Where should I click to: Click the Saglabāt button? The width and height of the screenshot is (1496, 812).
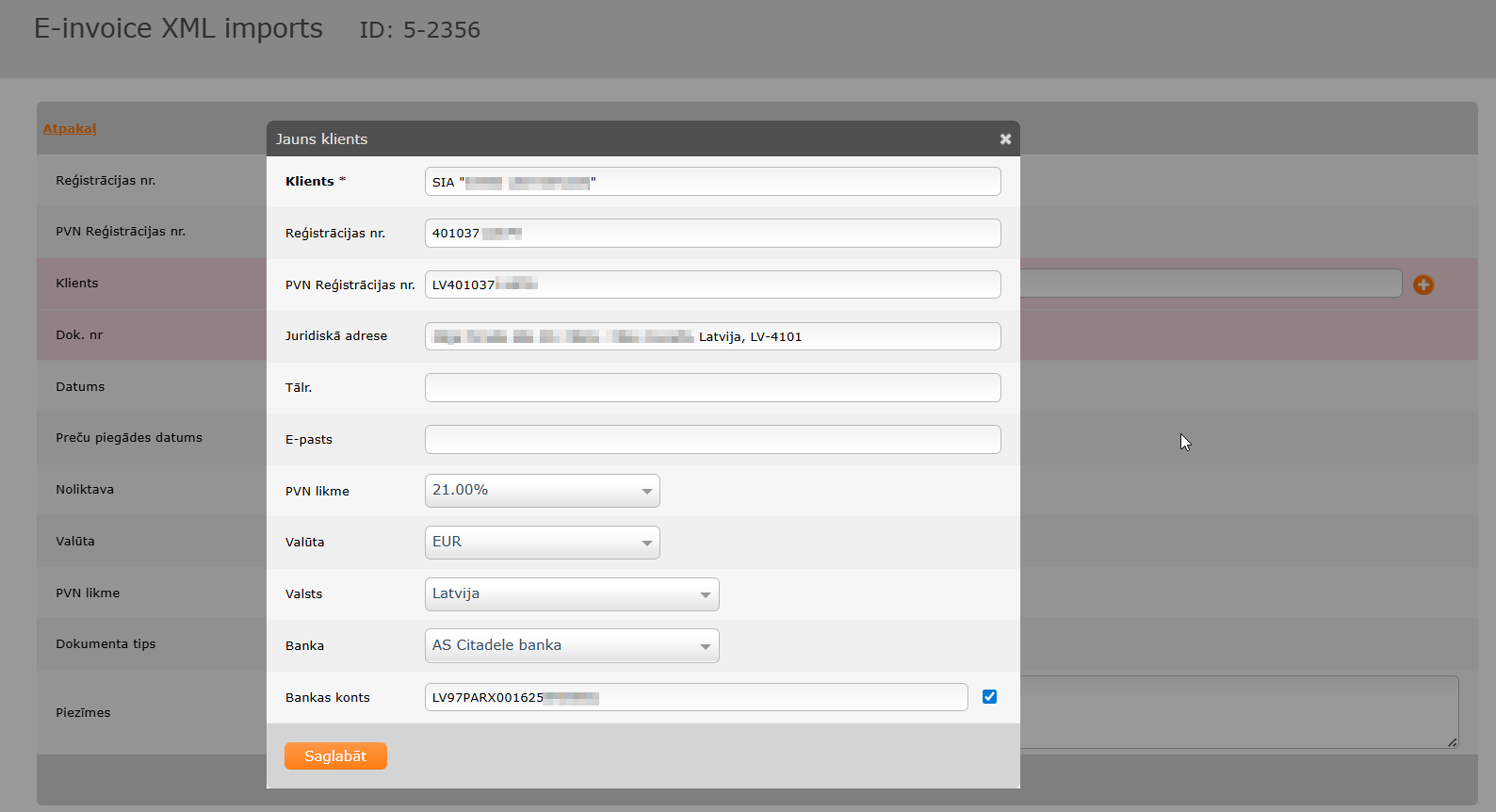tap(335, 755)
